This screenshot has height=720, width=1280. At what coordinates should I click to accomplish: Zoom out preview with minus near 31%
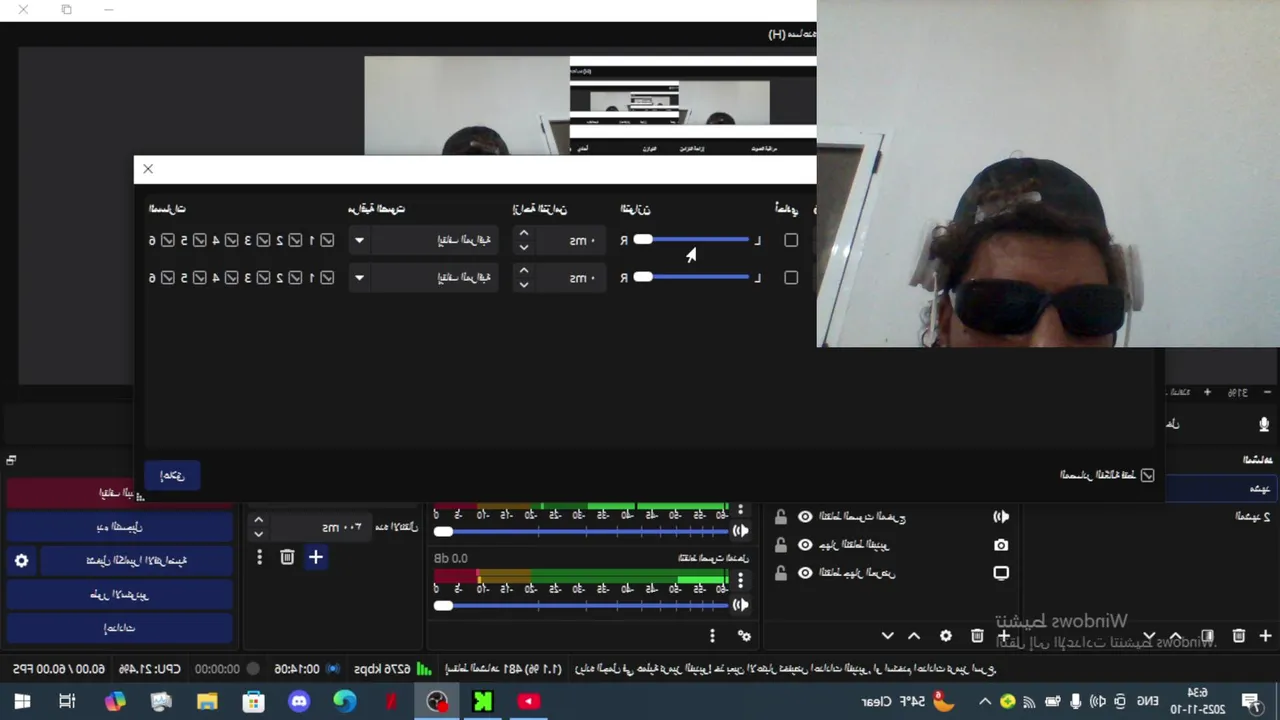coord(1270,393)
